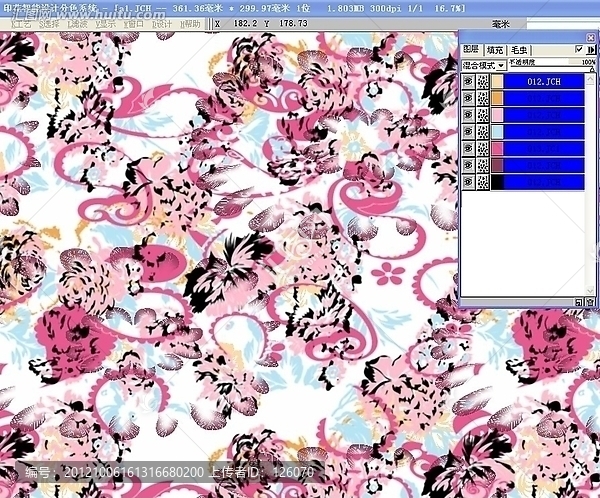The height and width of the screenshot is (498, 600).
Task: Select the layer row beside the orange swatch
Action: (544, 98)
